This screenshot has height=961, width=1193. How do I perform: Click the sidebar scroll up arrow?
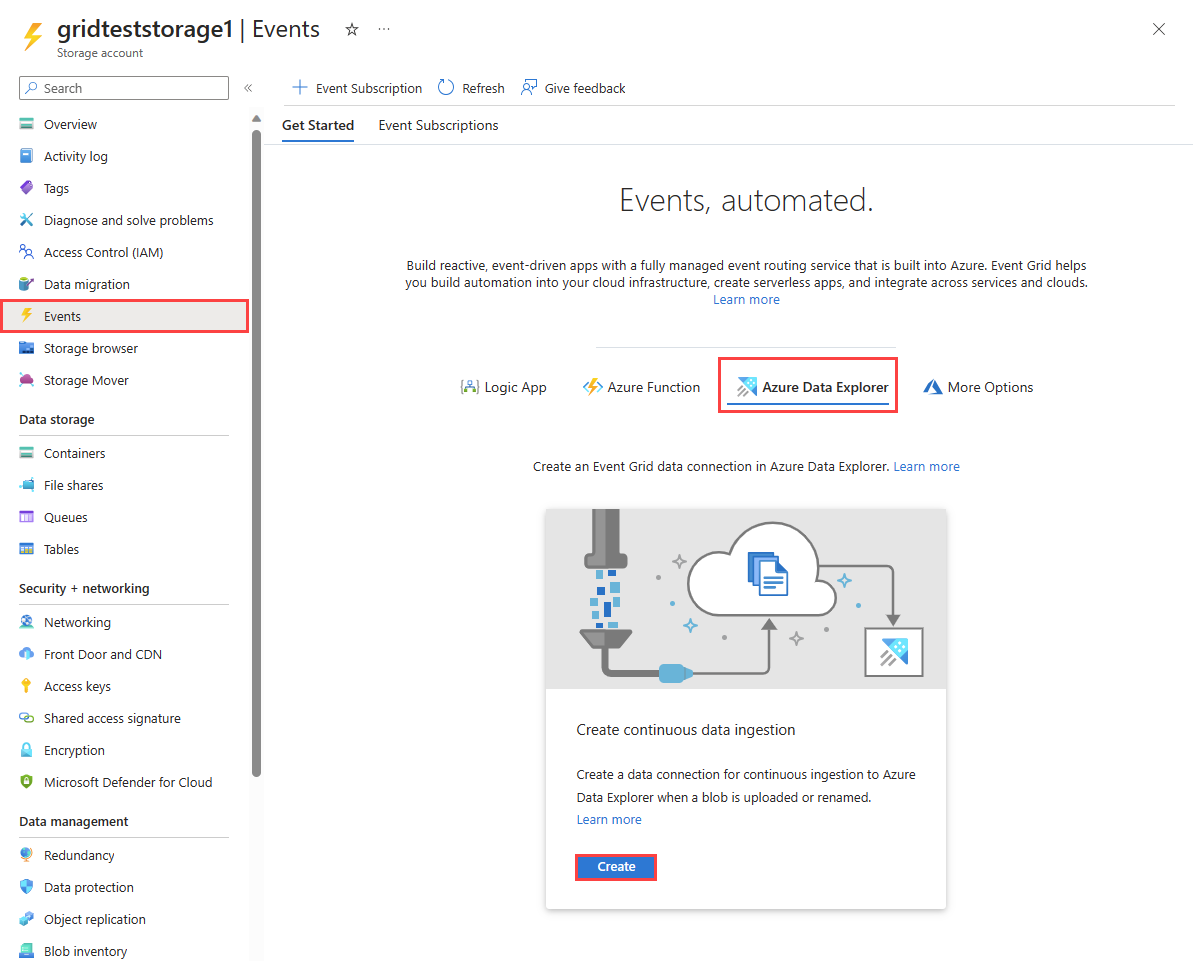[x=256, y=119]
